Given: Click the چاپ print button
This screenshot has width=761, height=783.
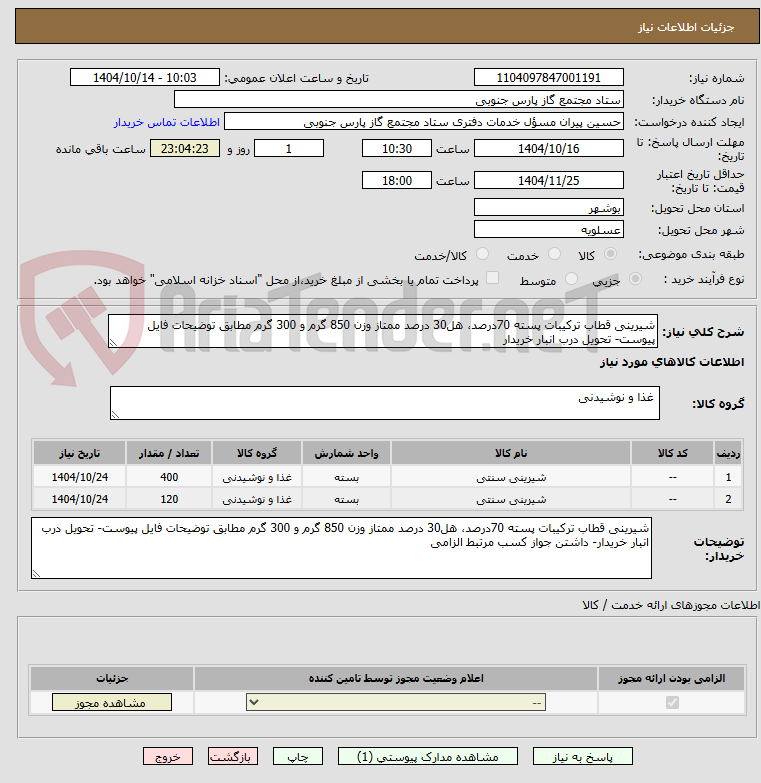Looking at the screenshot, I should coord(298,756).
